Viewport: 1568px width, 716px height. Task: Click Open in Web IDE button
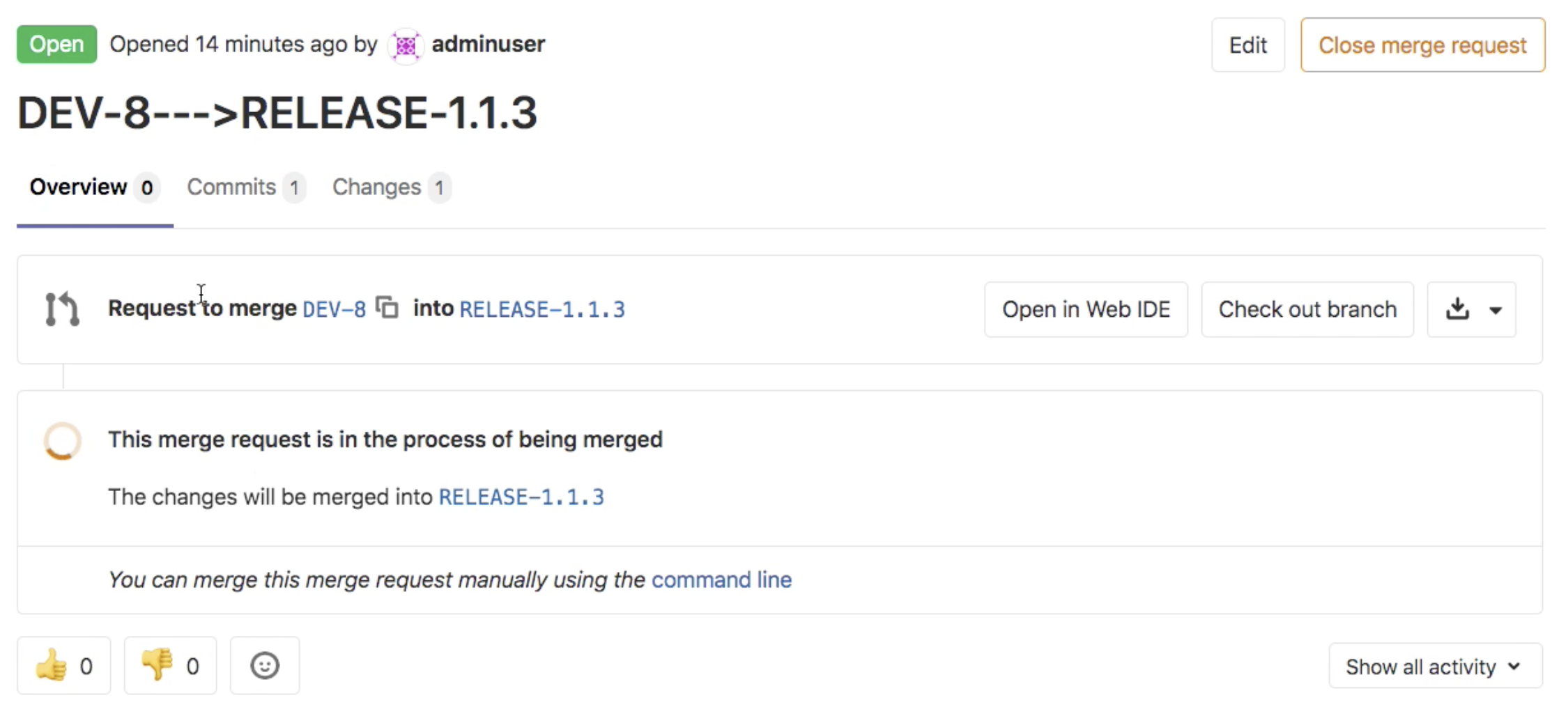click(x=1085, y=309)
